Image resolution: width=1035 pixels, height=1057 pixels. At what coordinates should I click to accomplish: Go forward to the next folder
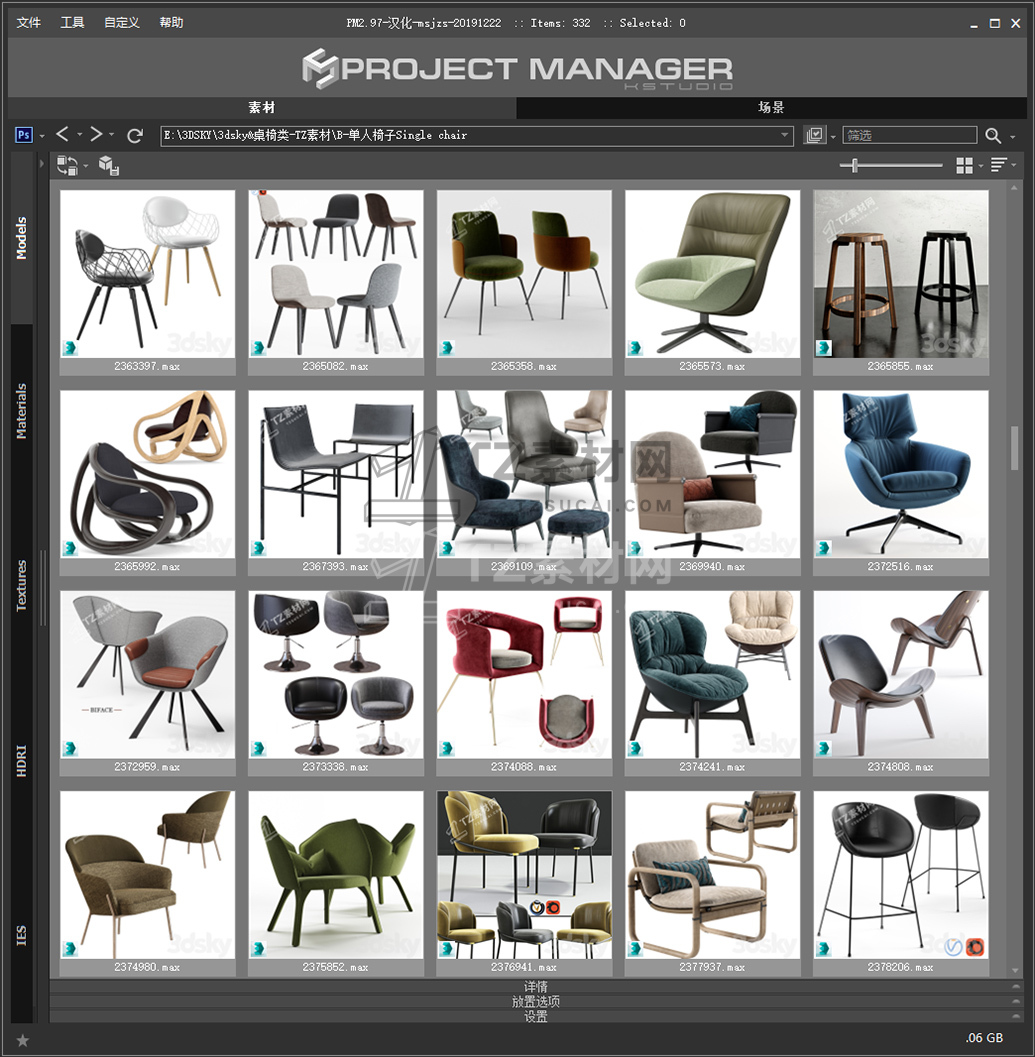click(x=96, y=135)
